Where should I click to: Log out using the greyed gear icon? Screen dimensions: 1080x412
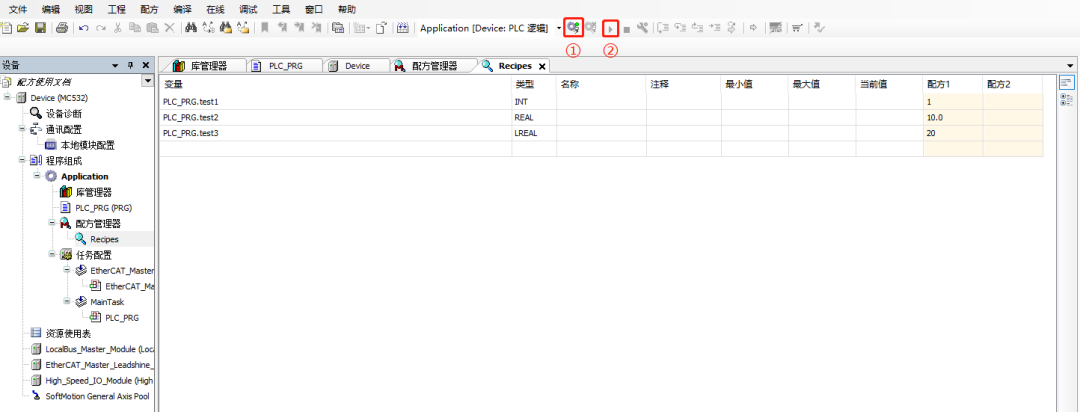click(x=590, y=28)
